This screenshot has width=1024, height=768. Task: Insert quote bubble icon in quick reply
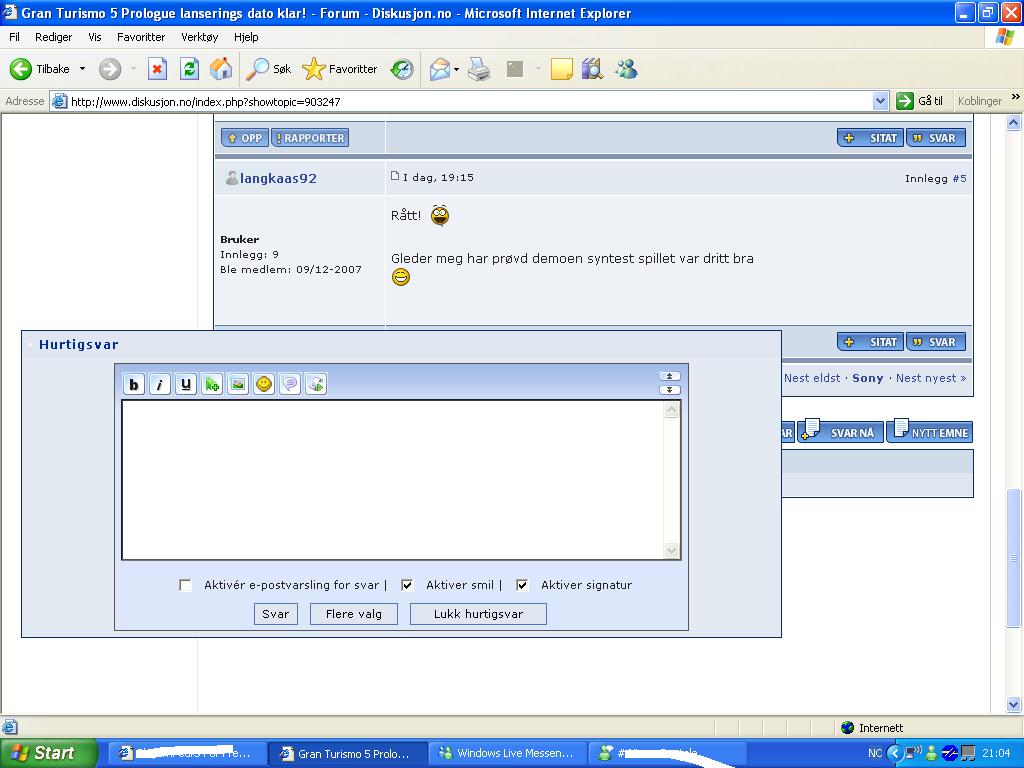click(290, 384)
